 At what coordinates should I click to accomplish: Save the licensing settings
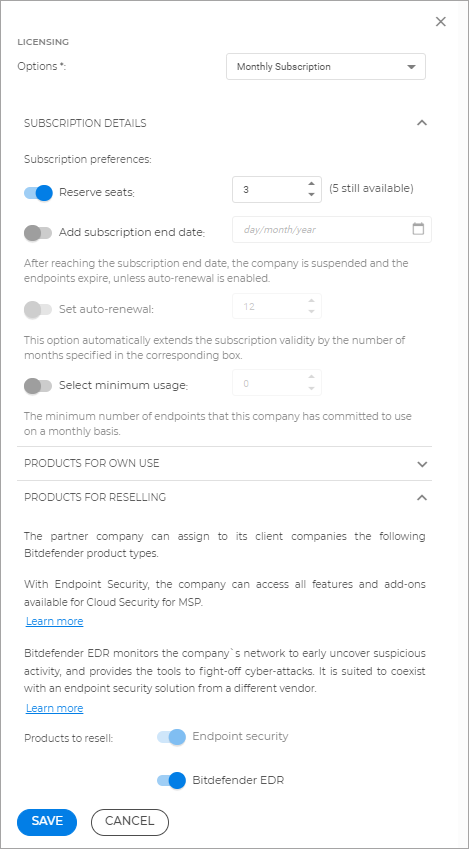pyautogui.click(x=47, y=821)
